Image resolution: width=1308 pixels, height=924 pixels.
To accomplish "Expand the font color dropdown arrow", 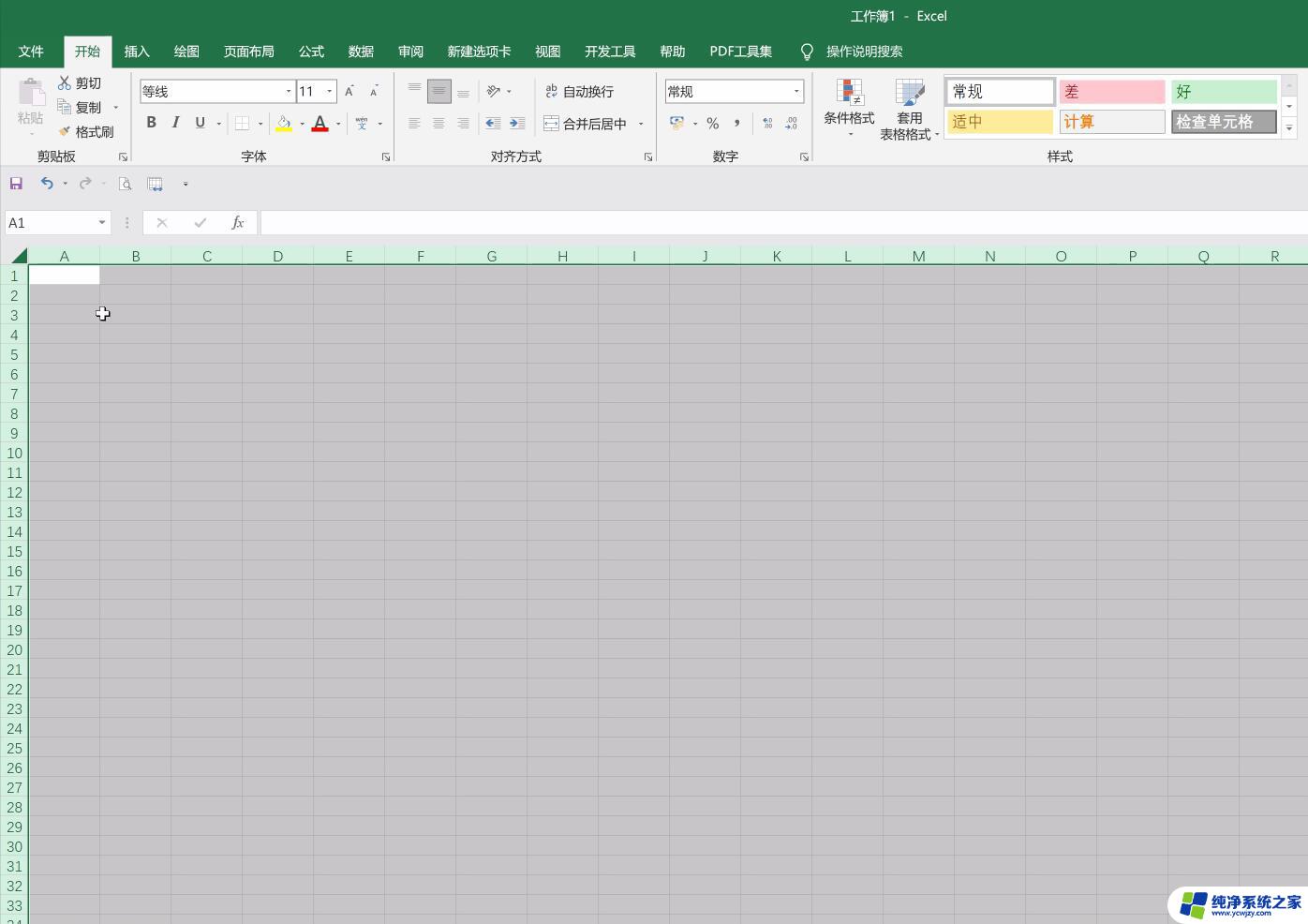I will [x=338, y=123].
